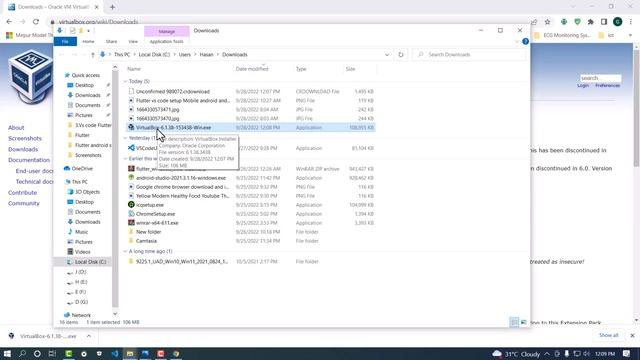Click Show all downloads button
Image resolution: width=640 pixels, height=360 pixels.
coord(609,335)
